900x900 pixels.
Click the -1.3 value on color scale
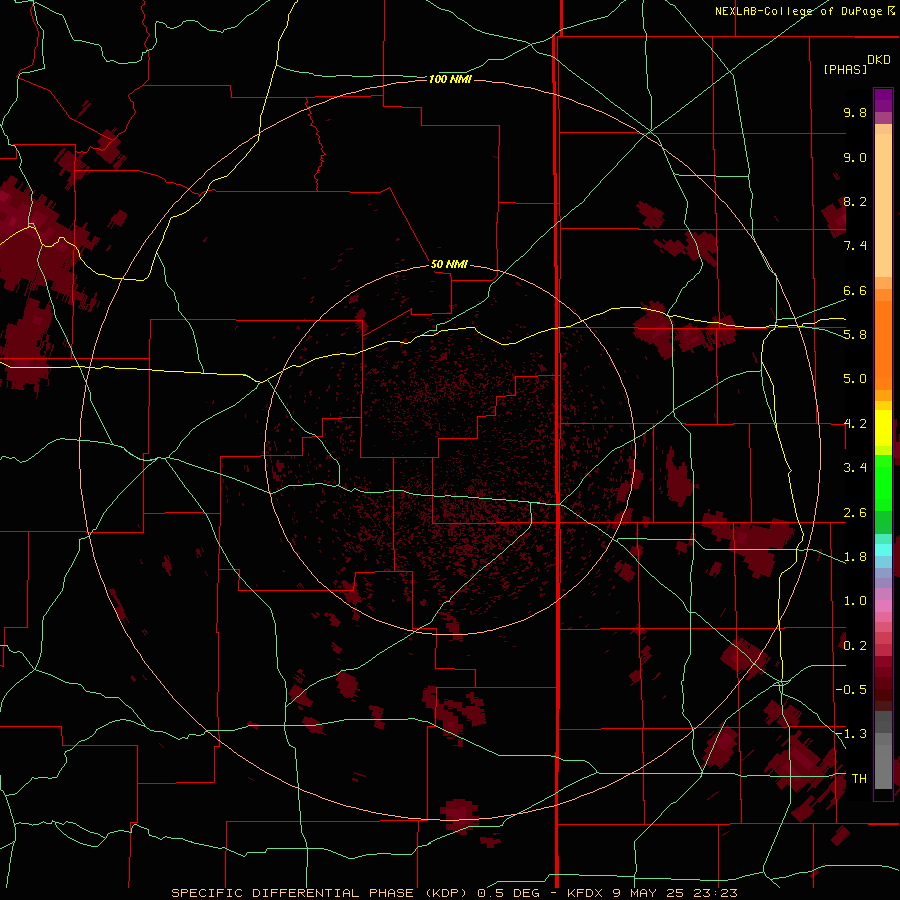(x=851, y=734)
